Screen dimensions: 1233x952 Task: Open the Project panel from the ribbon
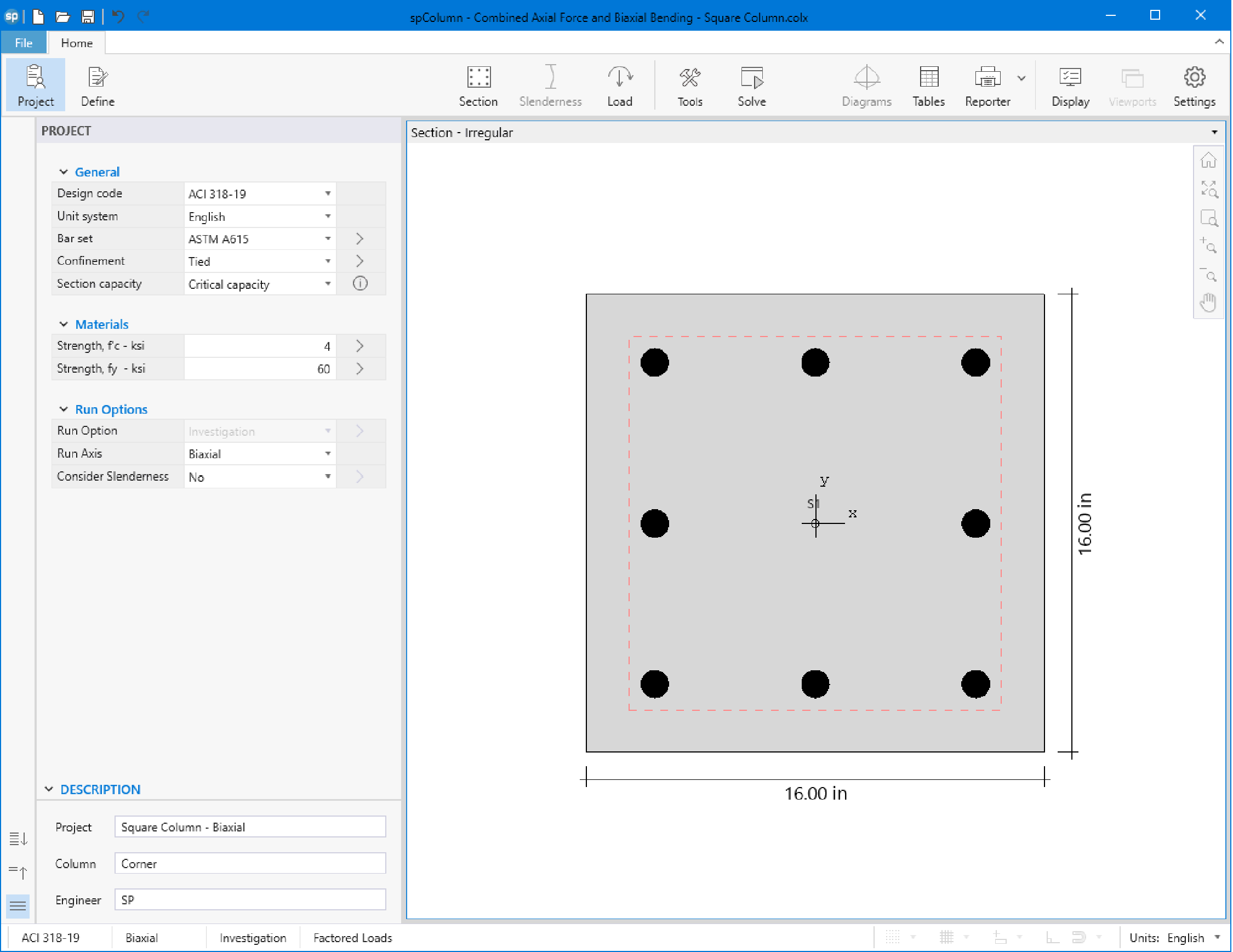click(x=36, y=85)
